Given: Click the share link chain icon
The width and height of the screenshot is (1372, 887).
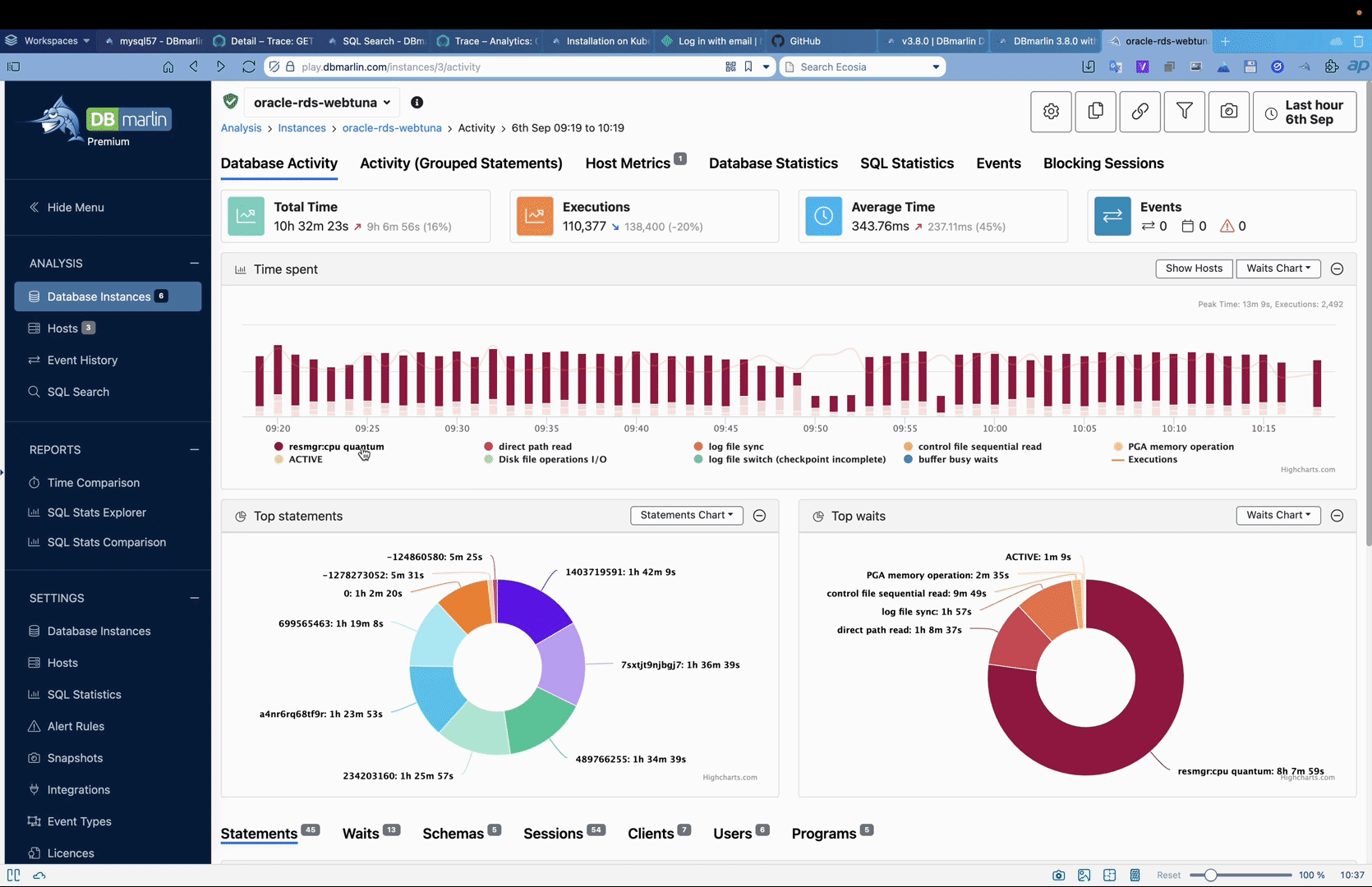Looking at the screenshot, I should point(1139,112).
